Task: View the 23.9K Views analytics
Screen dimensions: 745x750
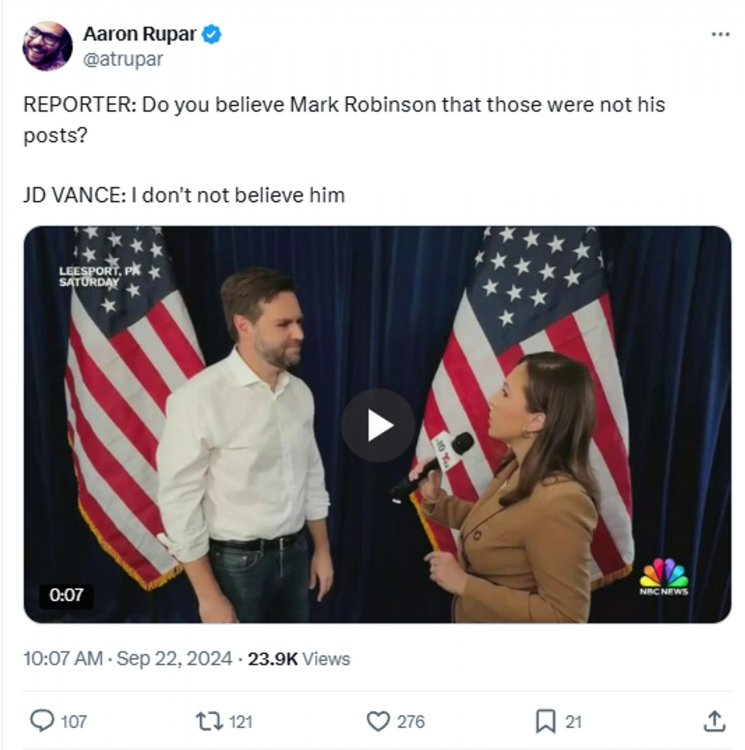Action: pos(299,659)
